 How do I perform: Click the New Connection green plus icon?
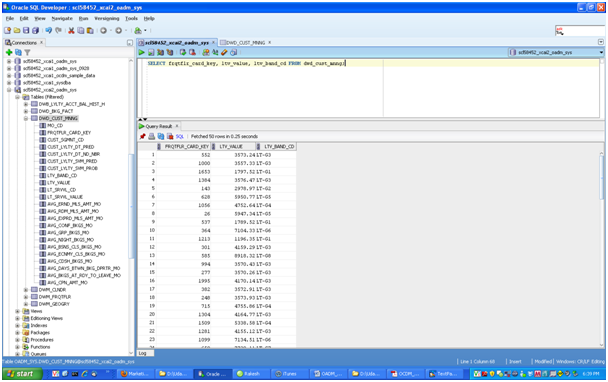[9, 52]
